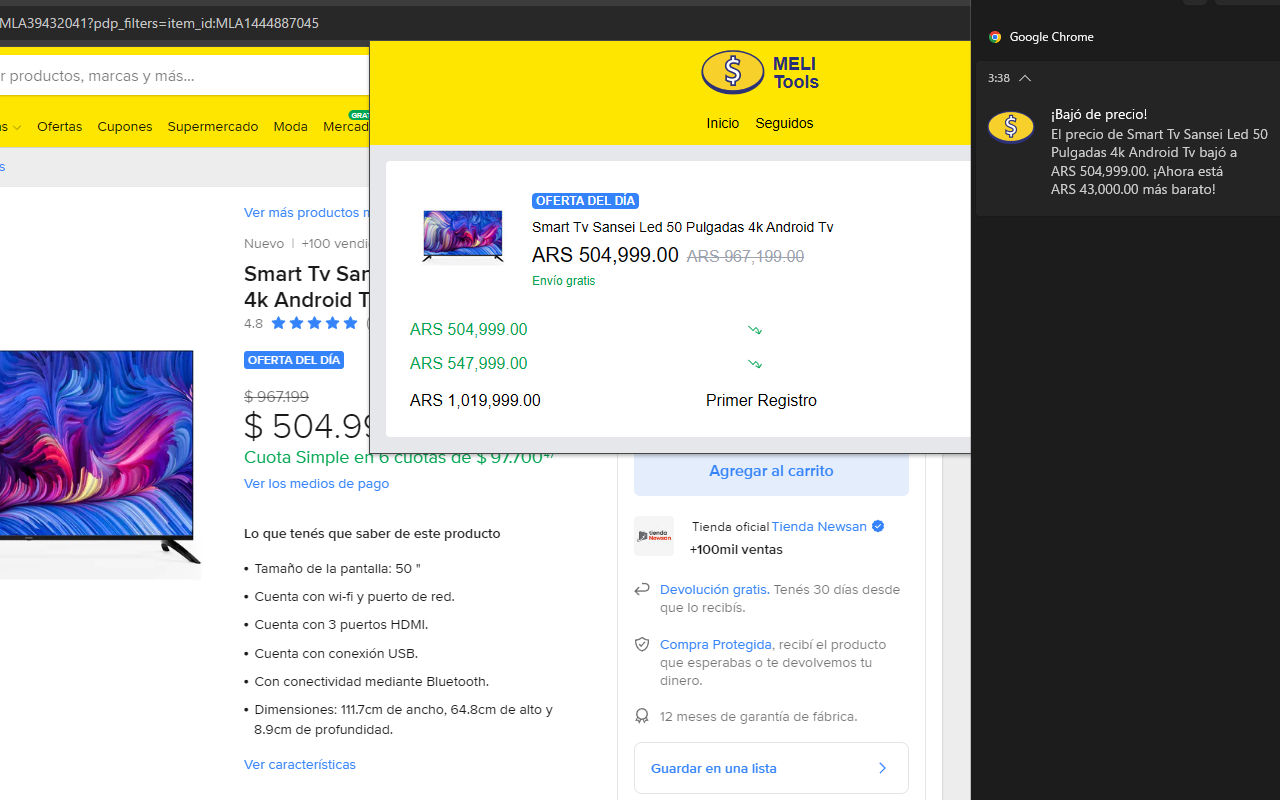
Task: Click OFERTA DEL DÍA badge in the popup
Action: pyautogui.click(x=585, y=201)
